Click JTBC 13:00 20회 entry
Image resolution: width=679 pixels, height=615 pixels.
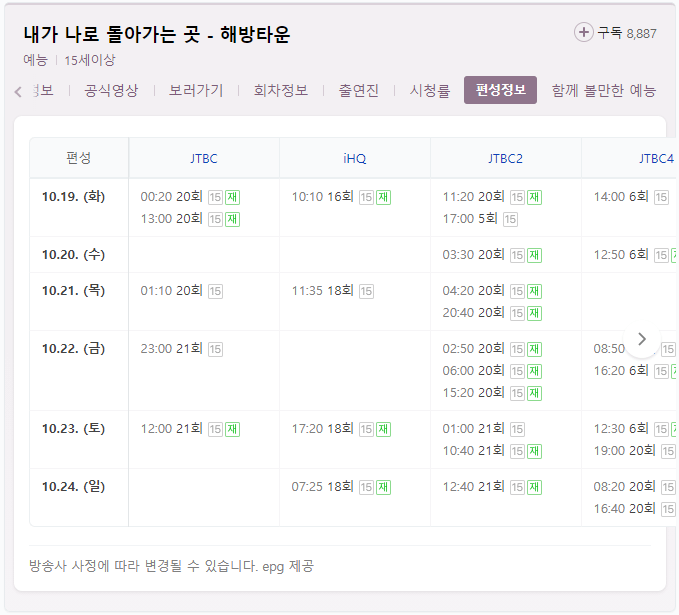(171, 219)
